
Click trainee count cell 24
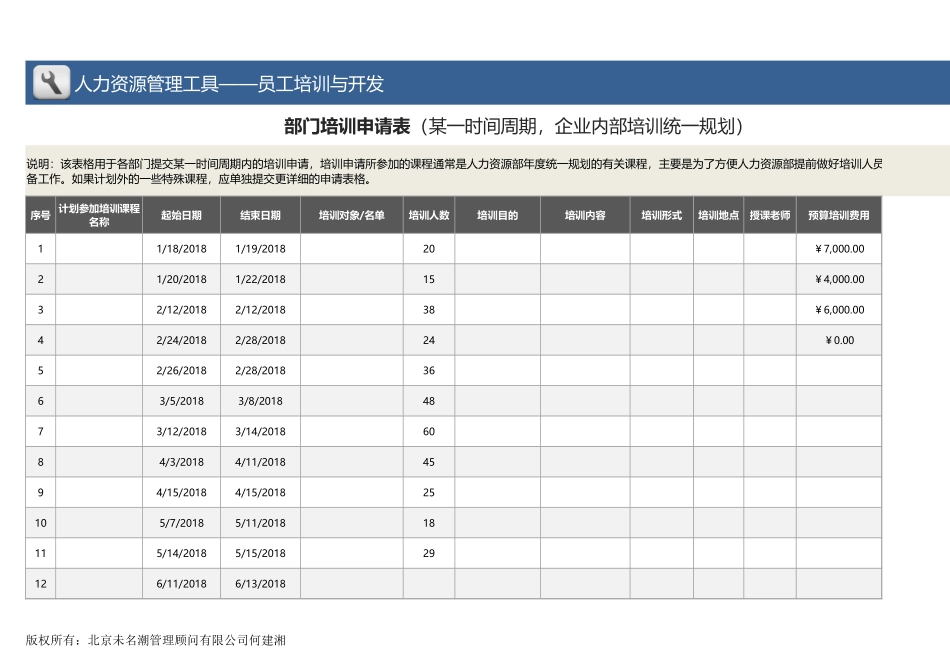(x=429, y=341)
